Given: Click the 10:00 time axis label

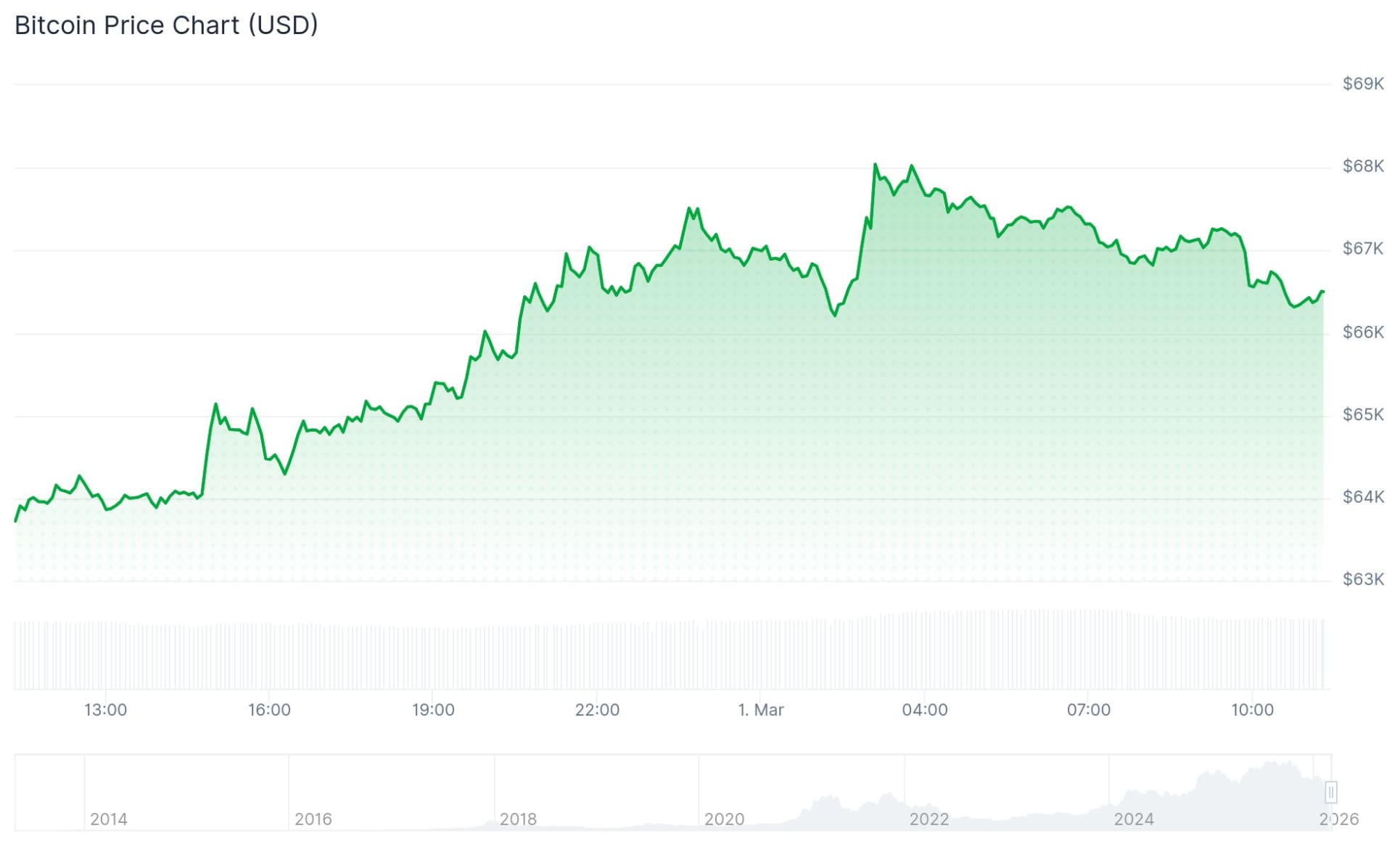Looking at the screenshot, I should point(1252,710).
